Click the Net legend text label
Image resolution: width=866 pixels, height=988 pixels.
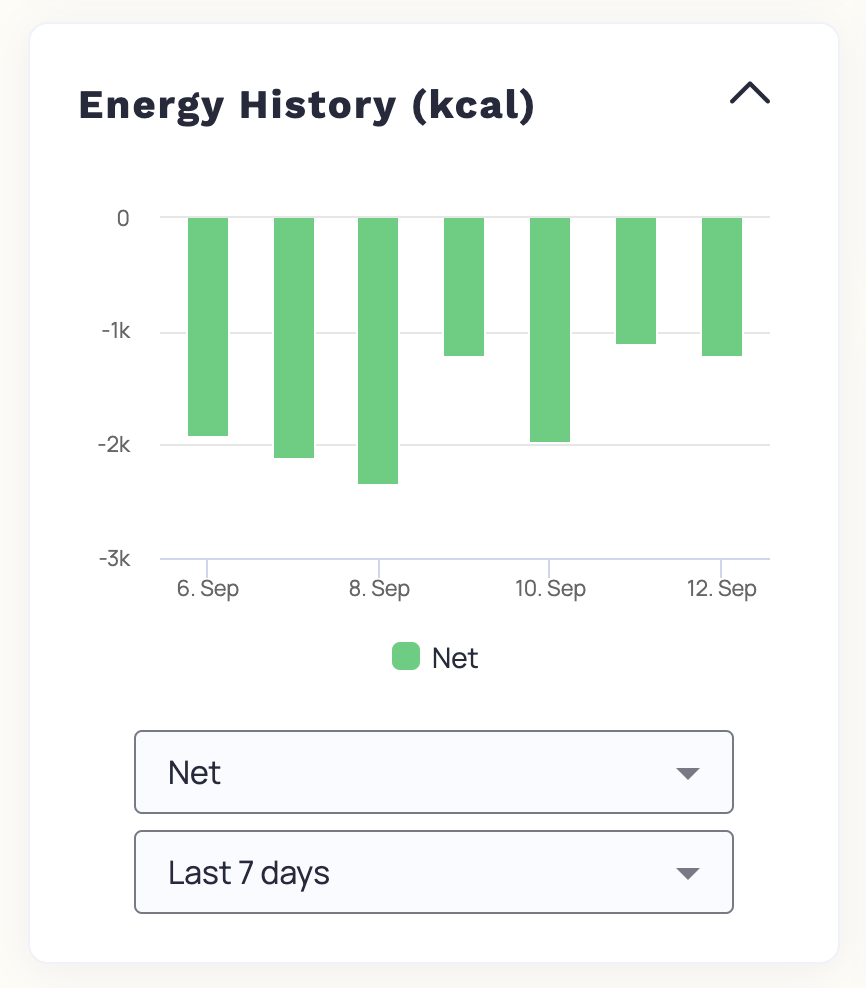coord(455,657)
